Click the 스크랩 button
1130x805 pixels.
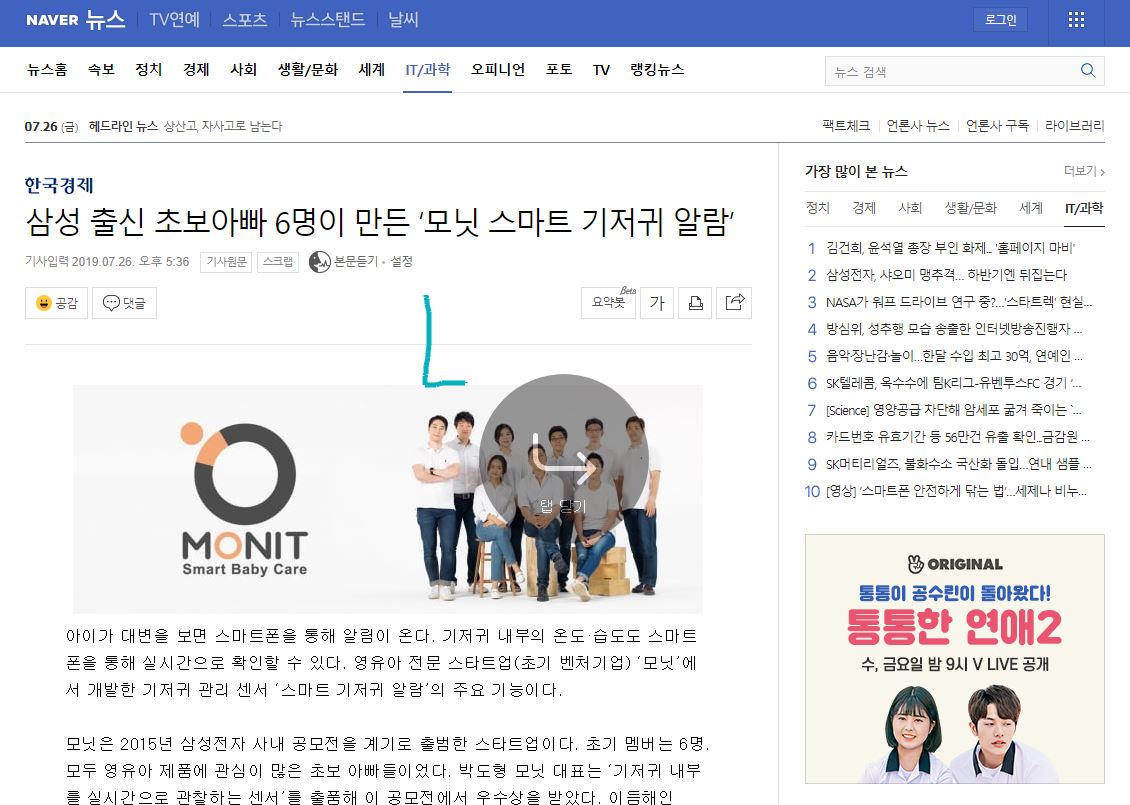tap(277, 262)
